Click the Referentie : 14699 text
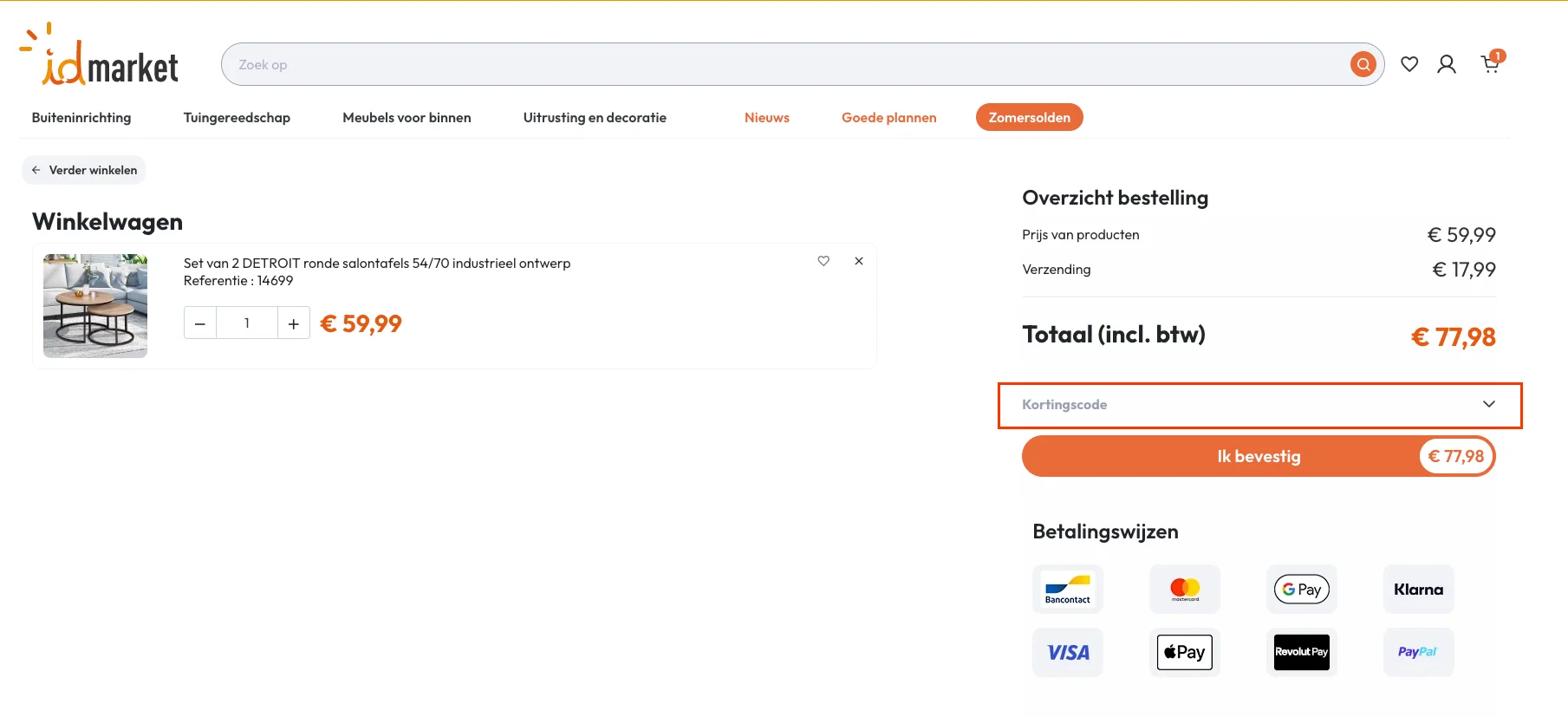 [x=238, y=281]
